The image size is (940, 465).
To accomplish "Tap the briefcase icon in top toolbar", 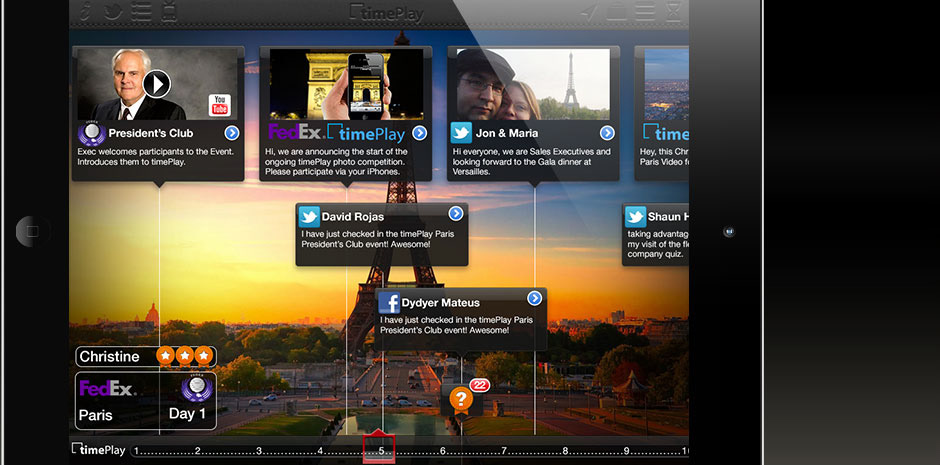I will tap(617, 11).
